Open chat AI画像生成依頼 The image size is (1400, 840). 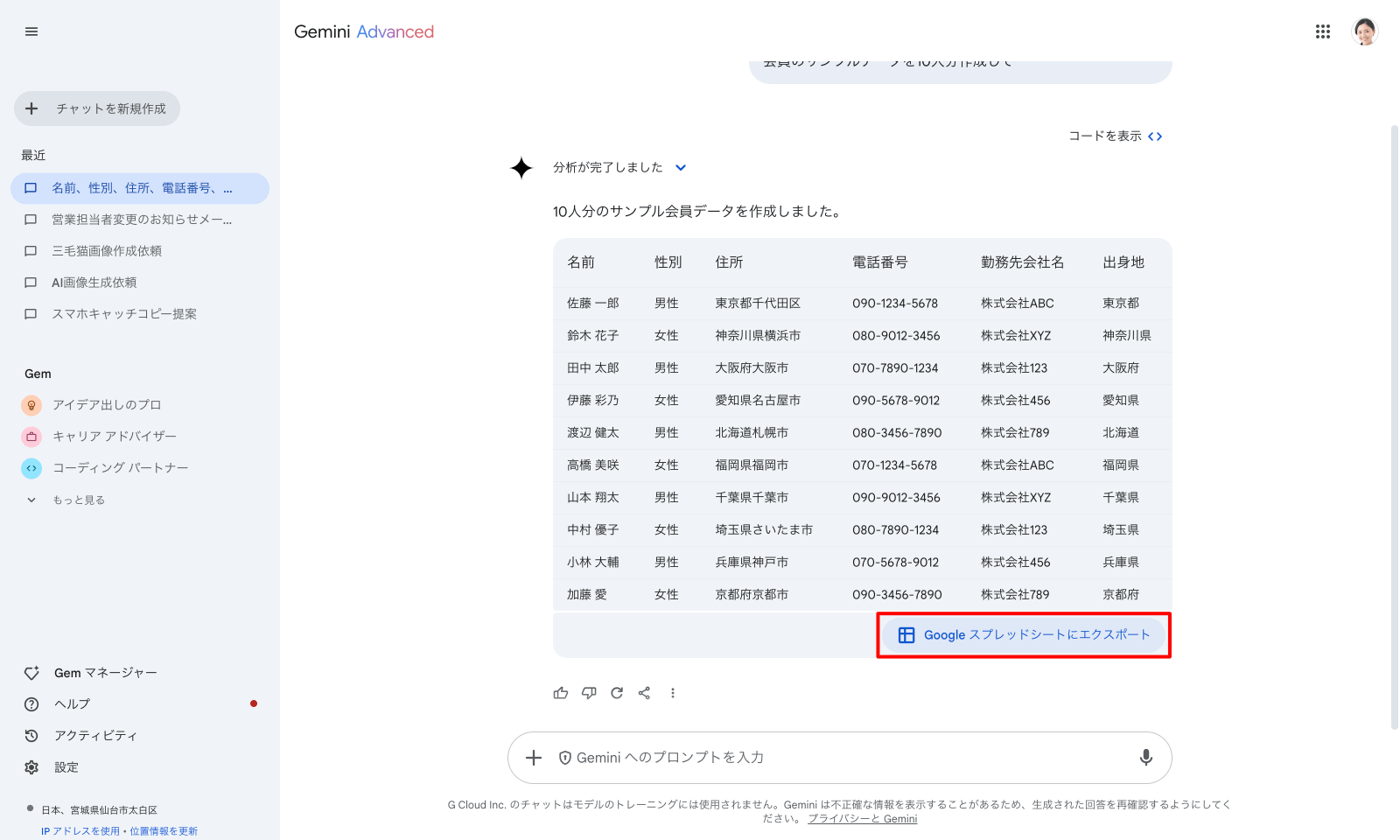click(140, 283)
